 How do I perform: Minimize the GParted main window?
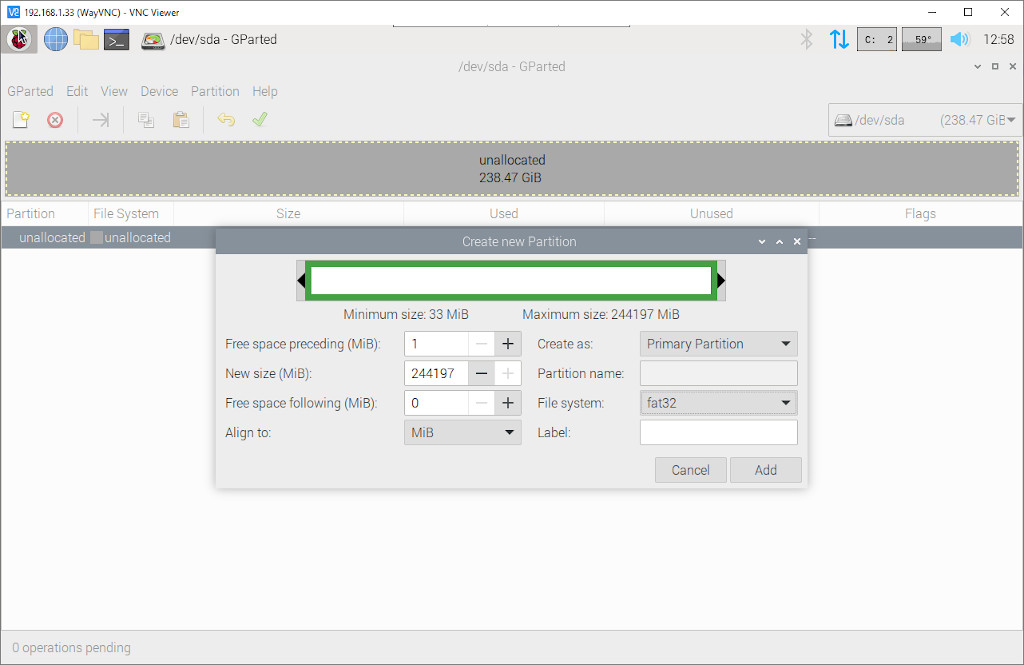pyautogui.click(x=977, y=67)
